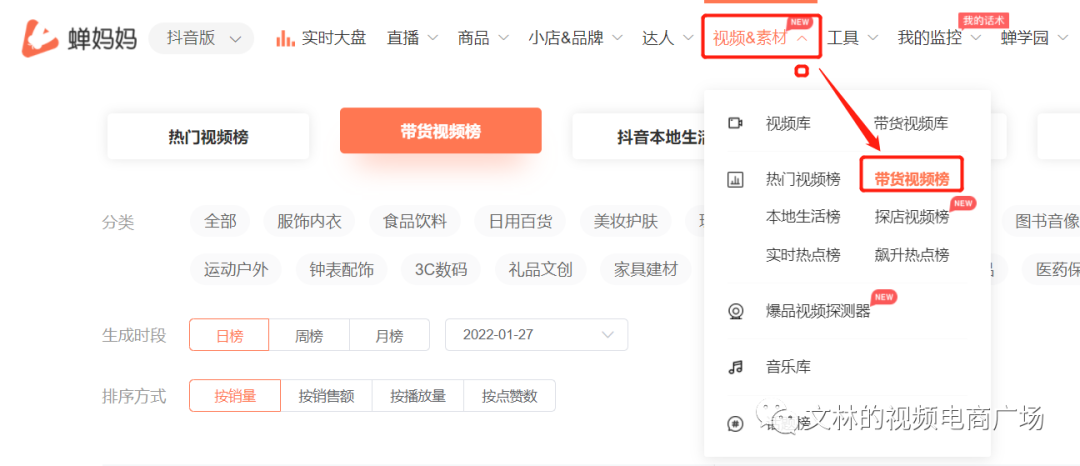The image size is (1080, 466).
Task: Expand the 小店&品牌 menu
Action: click(575, 39)
